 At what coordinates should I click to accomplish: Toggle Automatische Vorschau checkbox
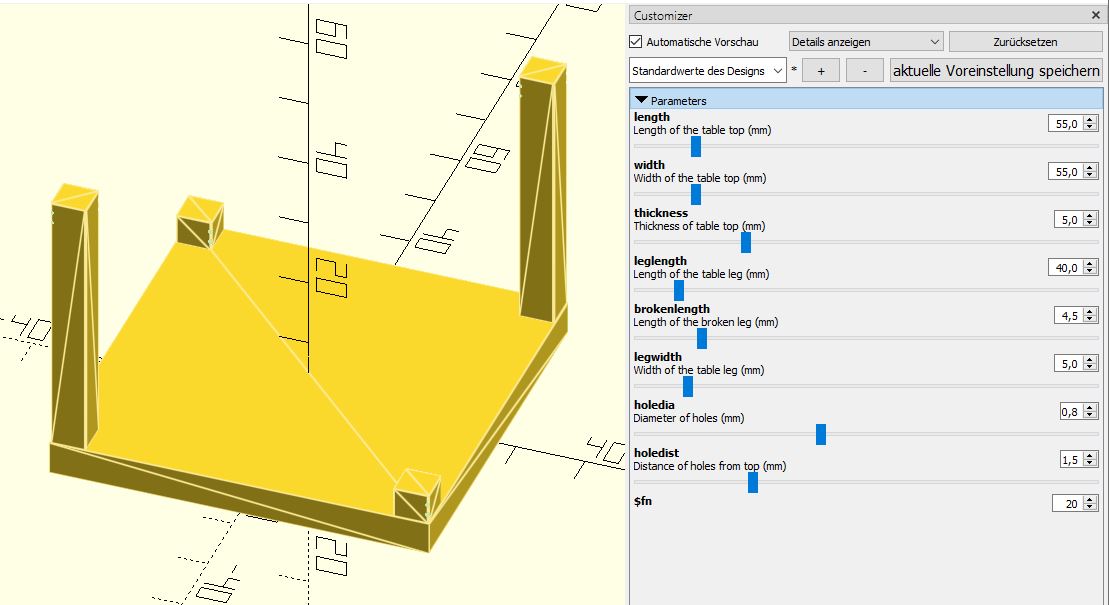pyautogui.click(x=636, y=42)
